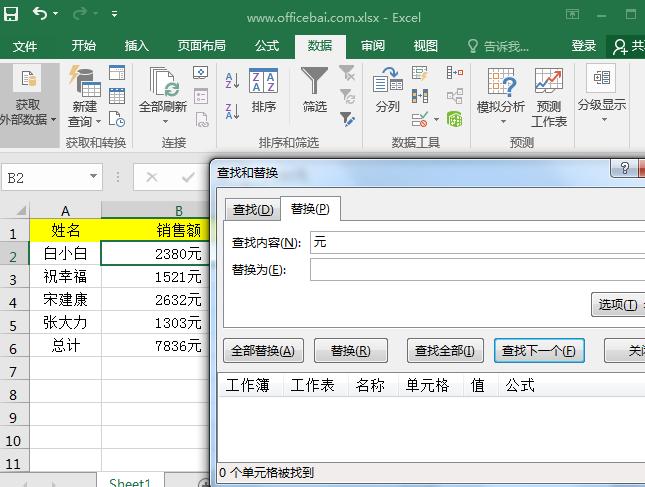645x487 pixels.
Task: Open the 排序 dialog button
Action: click(264, 90)
